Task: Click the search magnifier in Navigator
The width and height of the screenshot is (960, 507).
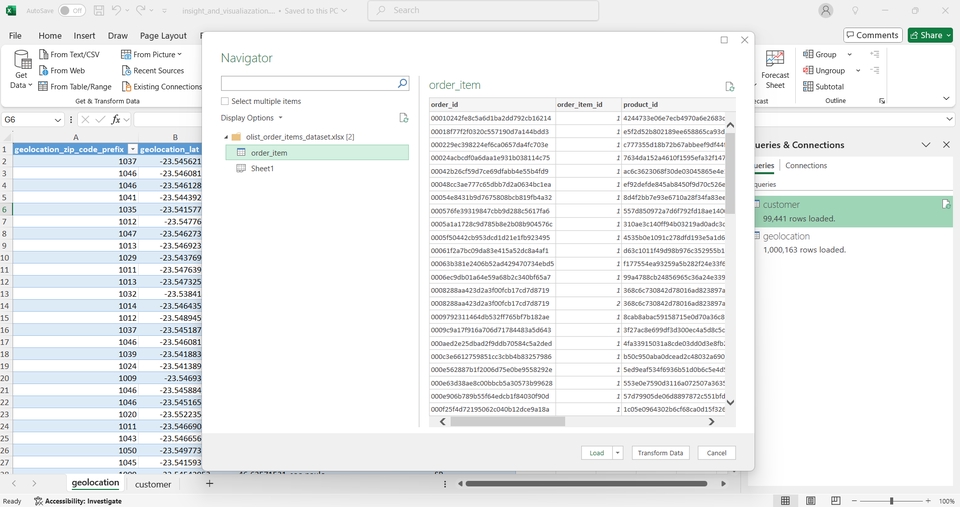Action: coord(402,84)
